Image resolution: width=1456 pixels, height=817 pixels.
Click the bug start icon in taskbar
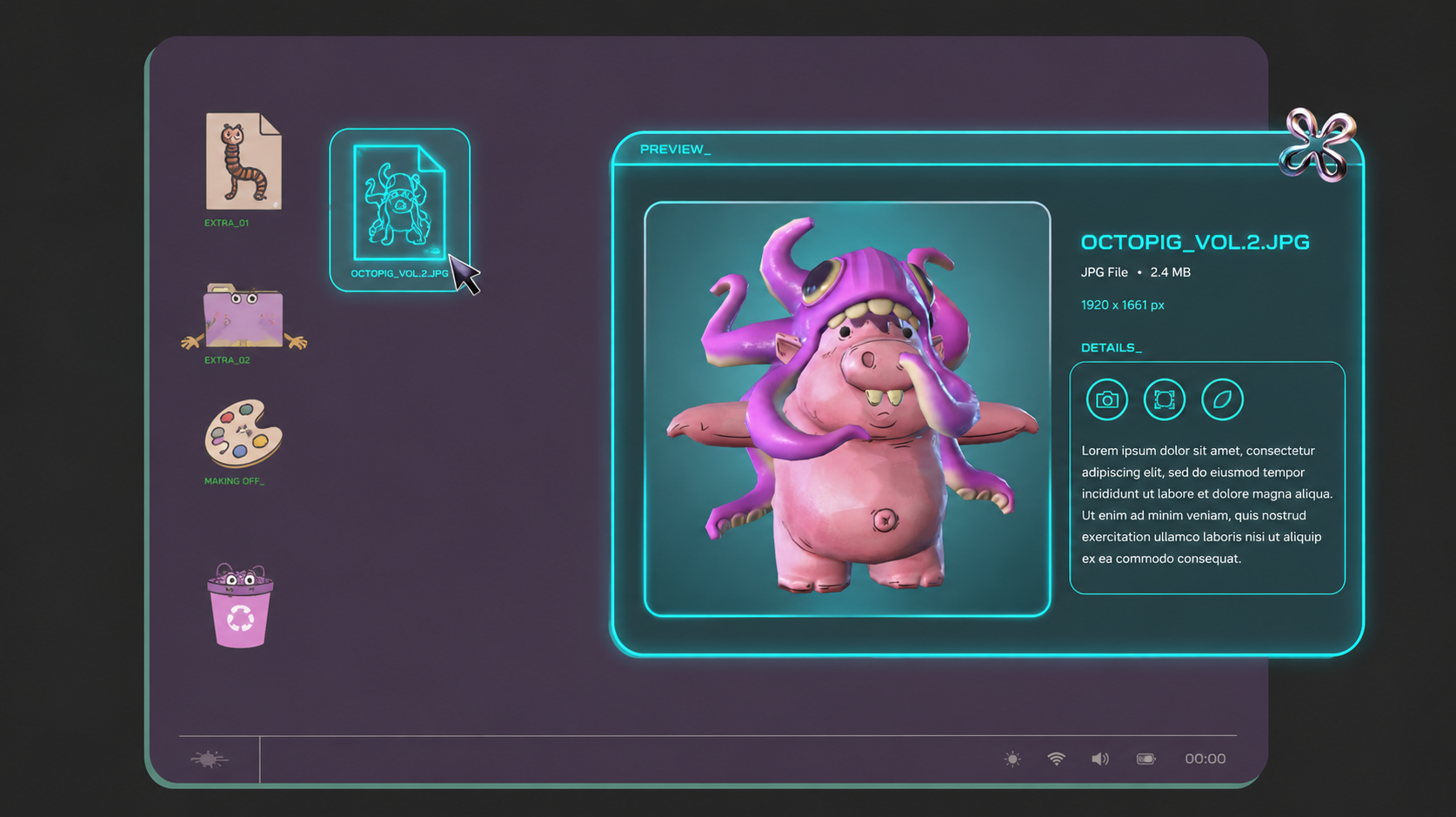(209, 759)
